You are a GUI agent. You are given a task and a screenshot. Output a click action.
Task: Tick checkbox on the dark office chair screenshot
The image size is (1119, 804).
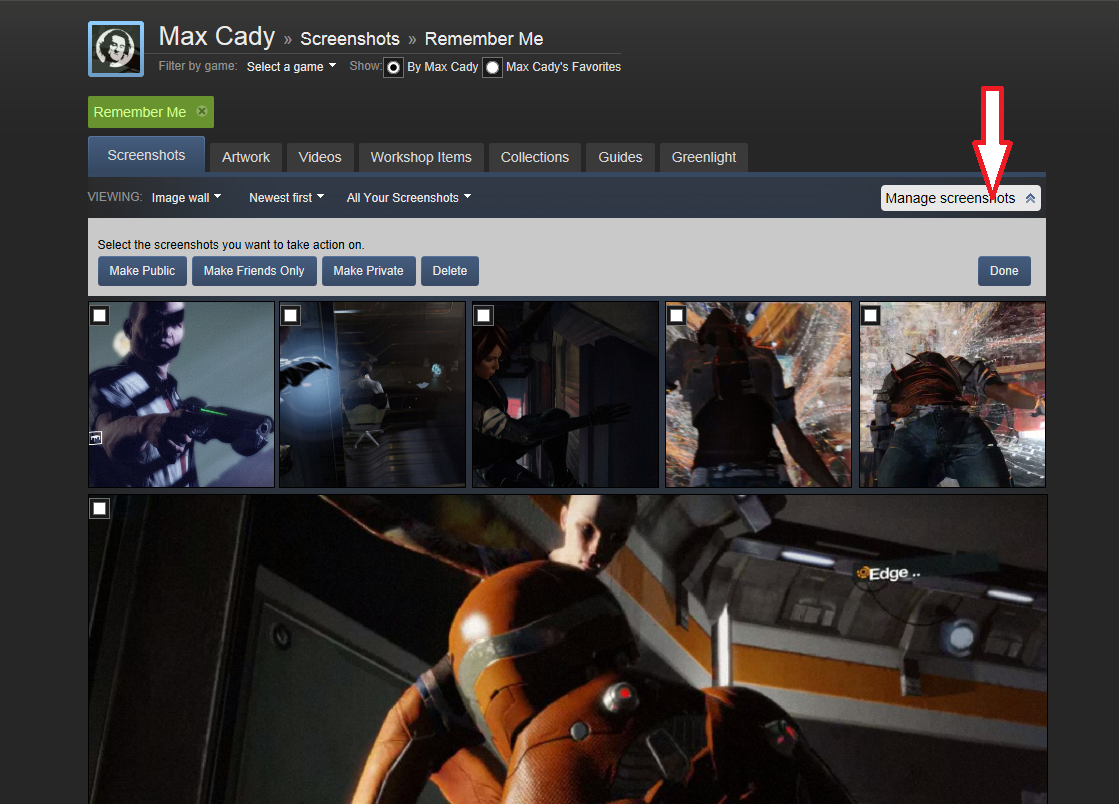click(290, 315)
